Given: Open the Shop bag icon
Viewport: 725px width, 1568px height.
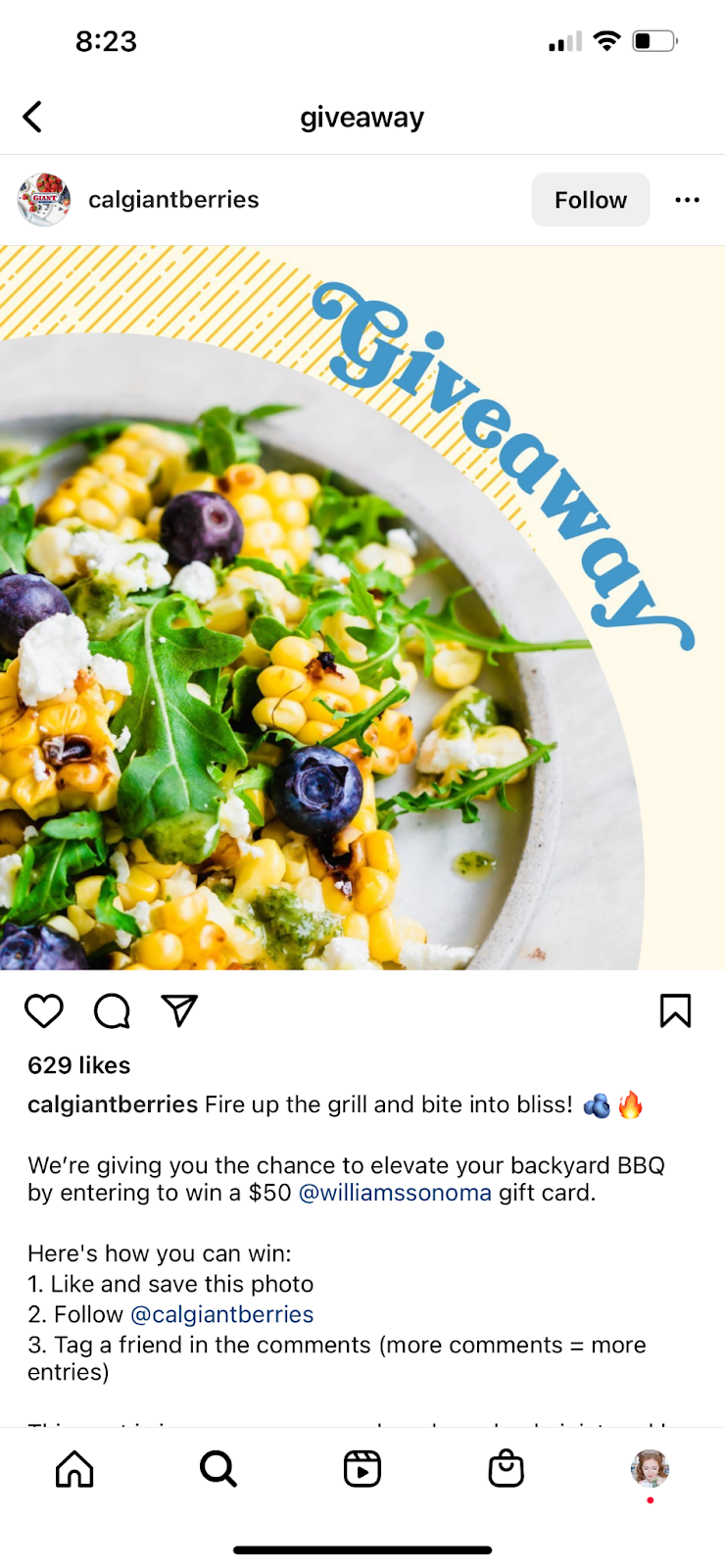Looking at the screenshot, I should tap(507, 1468).
